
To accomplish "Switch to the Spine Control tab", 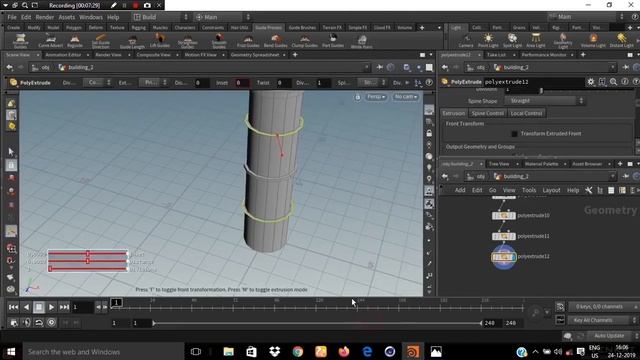I will coord(487,113).
